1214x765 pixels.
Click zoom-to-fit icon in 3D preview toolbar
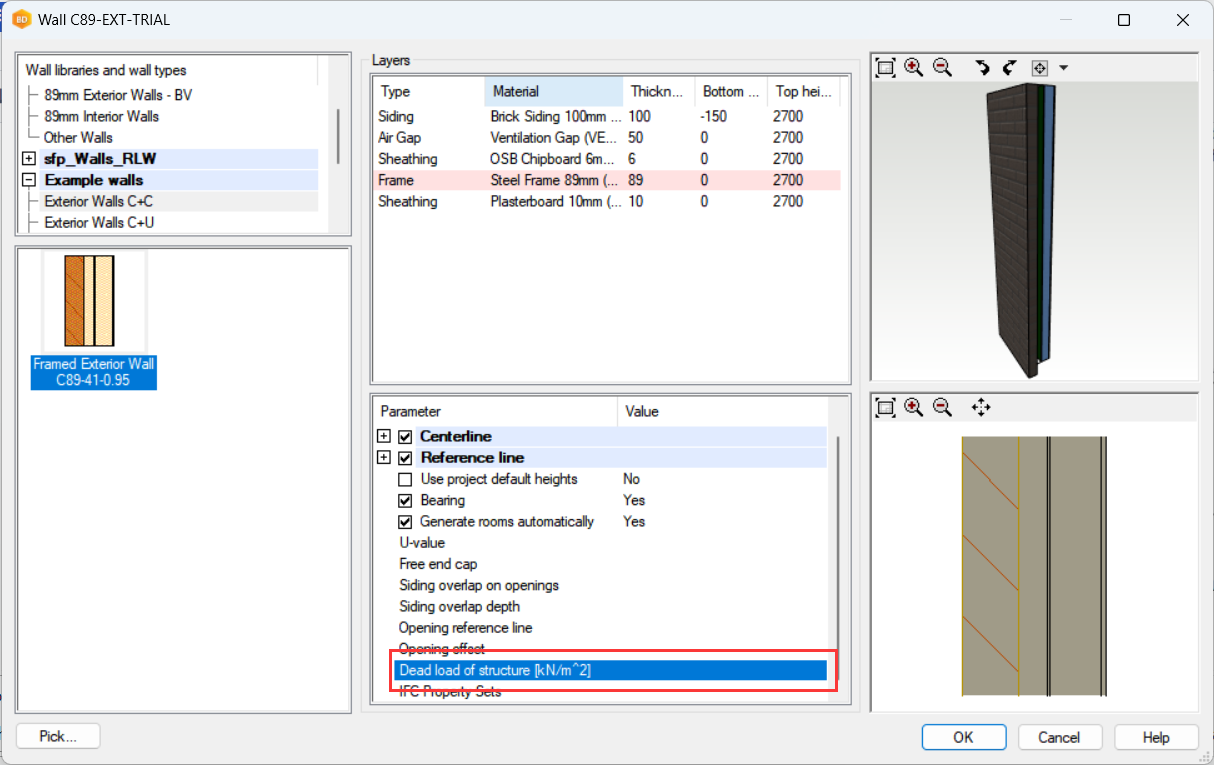pyautogui.click(x=885, y=68)
